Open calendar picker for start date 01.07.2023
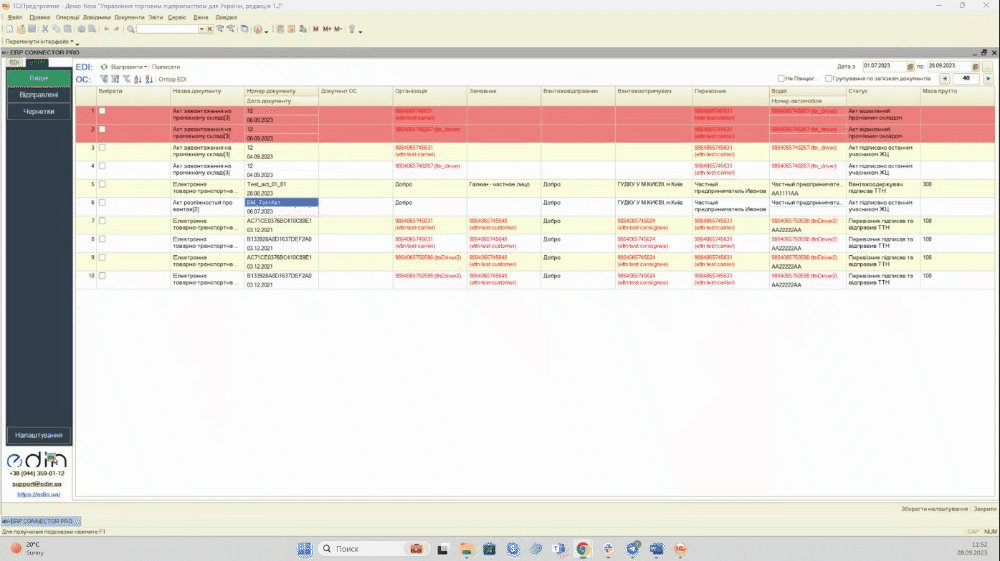Image resolution: width=1000 pixels, height=561 pixels. coord(911,66)
